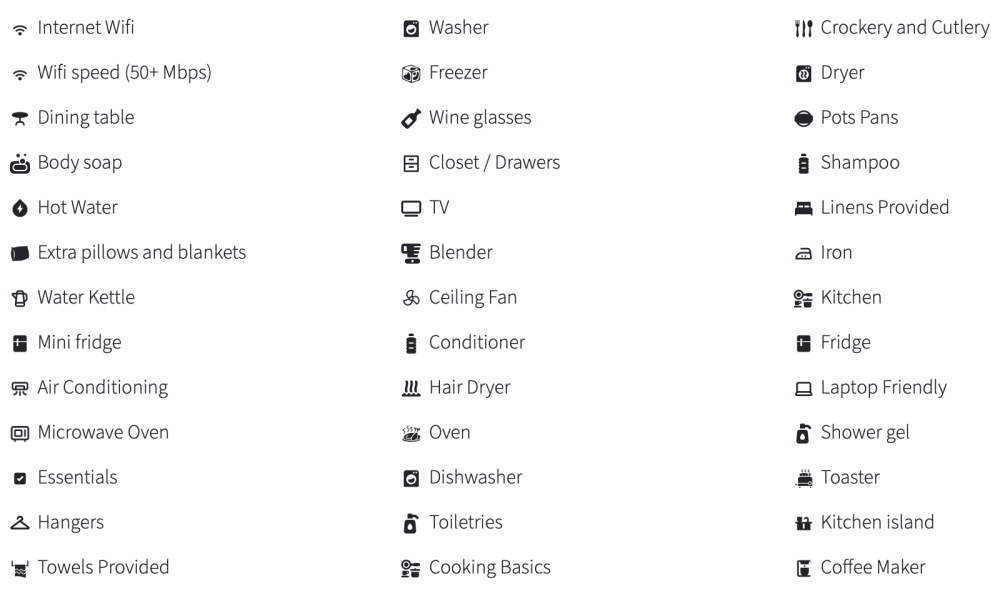1000x591 pixels.
Task: Click the Microwave Oven icon
Action: click(20, 432)
